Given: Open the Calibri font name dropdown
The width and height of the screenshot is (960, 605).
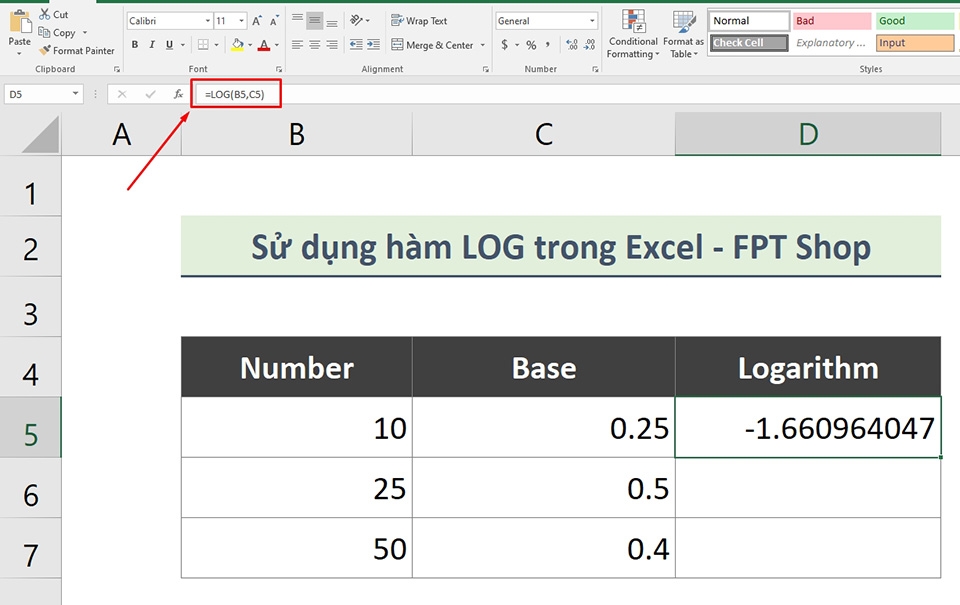Looking at the screenshot, I should [208, 21].
